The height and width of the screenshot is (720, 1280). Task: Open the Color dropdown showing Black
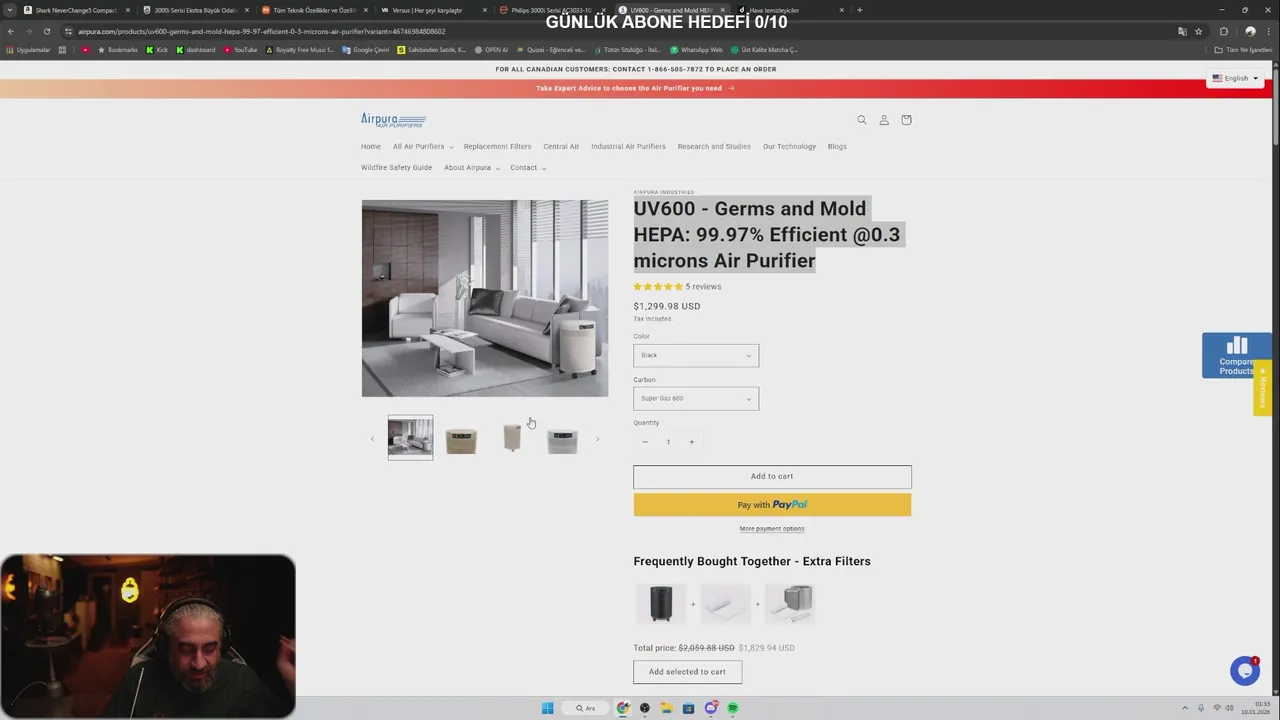click(696, 355)
